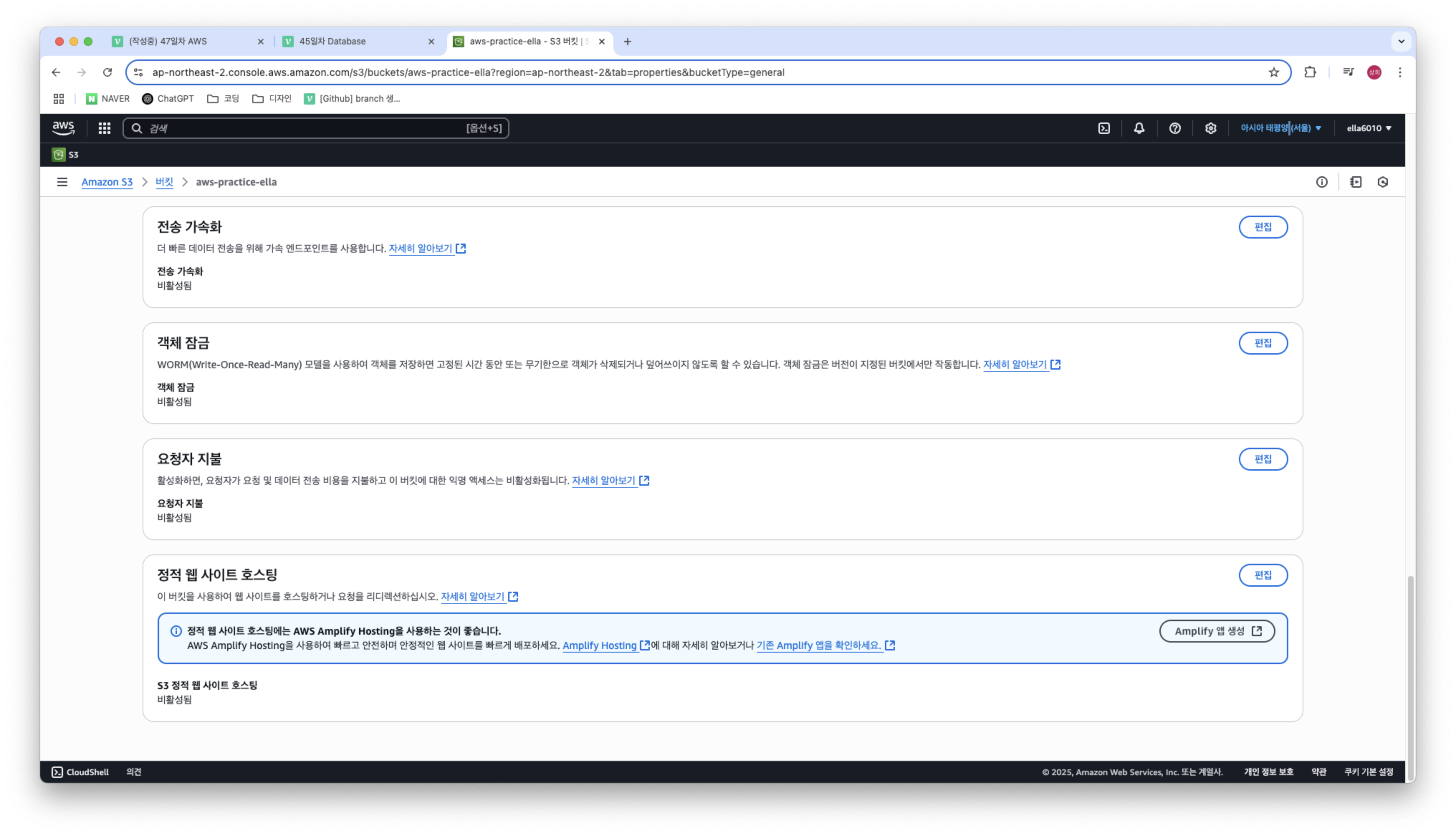Select the aws-practice-ella S3 버킷 tab
The width and height of the screenshot is (1456, 836).
[x=529, y=41]
